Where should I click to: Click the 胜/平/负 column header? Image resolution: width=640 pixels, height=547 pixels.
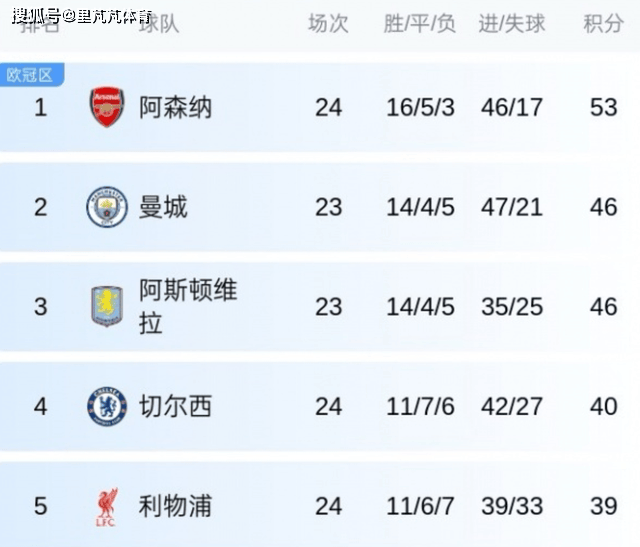(420, 24)
